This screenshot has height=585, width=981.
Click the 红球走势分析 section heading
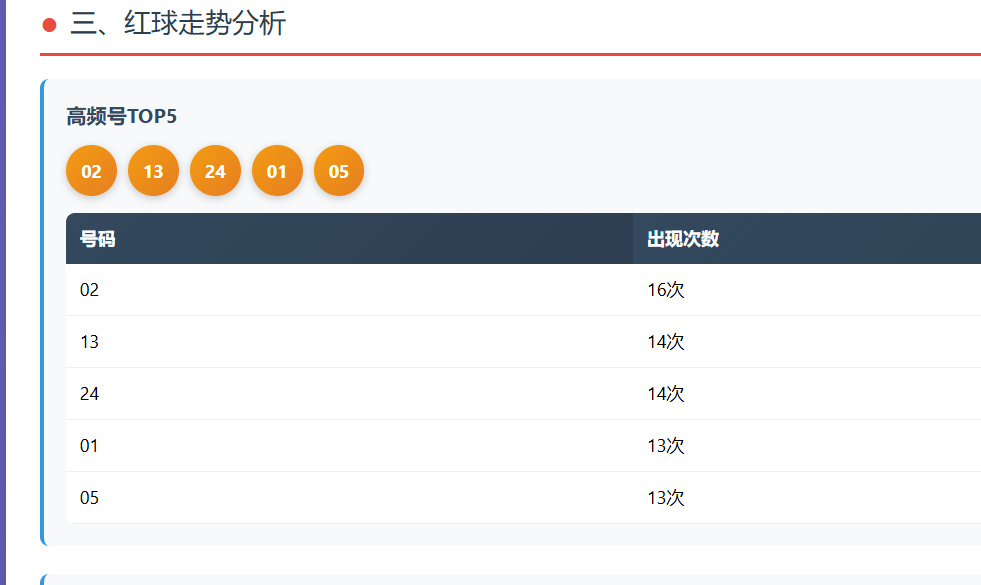(178, 24)
